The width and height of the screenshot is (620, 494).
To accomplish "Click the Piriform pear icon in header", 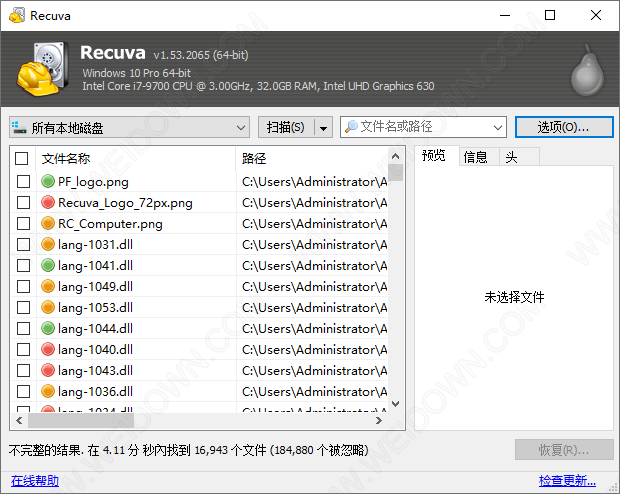I will tap(584, 69).
